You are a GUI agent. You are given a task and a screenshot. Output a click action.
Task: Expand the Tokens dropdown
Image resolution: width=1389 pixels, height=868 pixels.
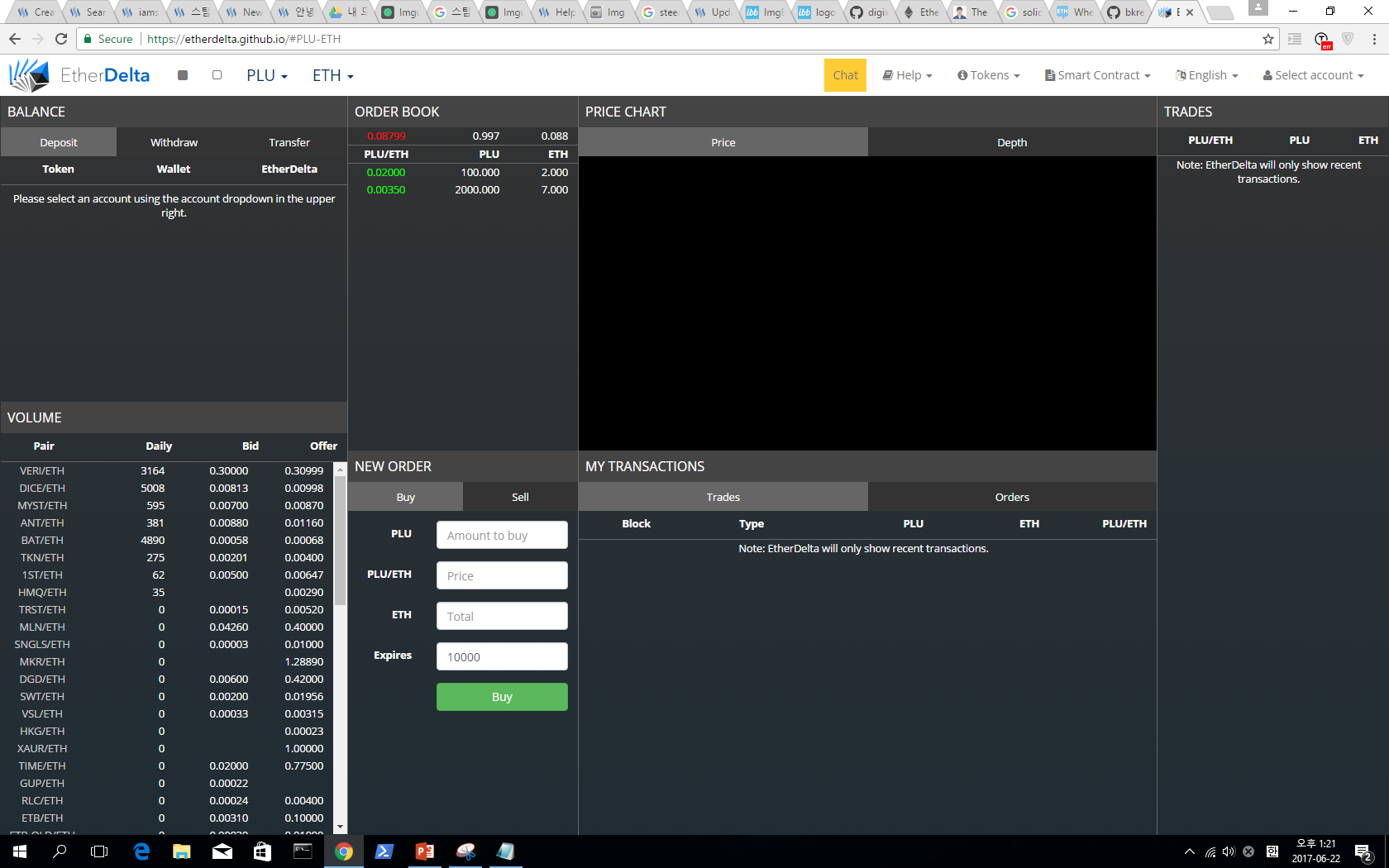point(989,75)
